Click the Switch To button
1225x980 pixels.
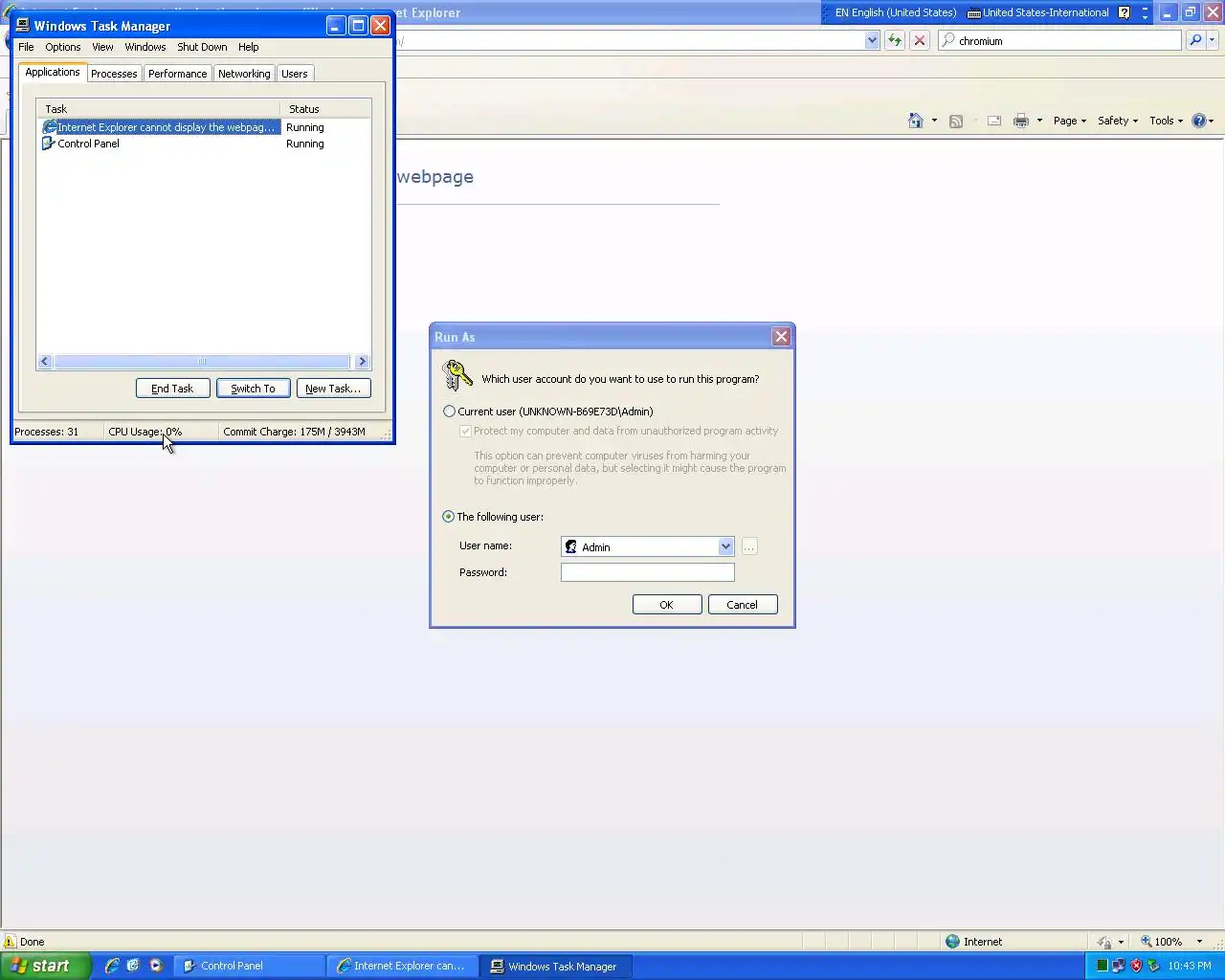(x=253, y=389)
